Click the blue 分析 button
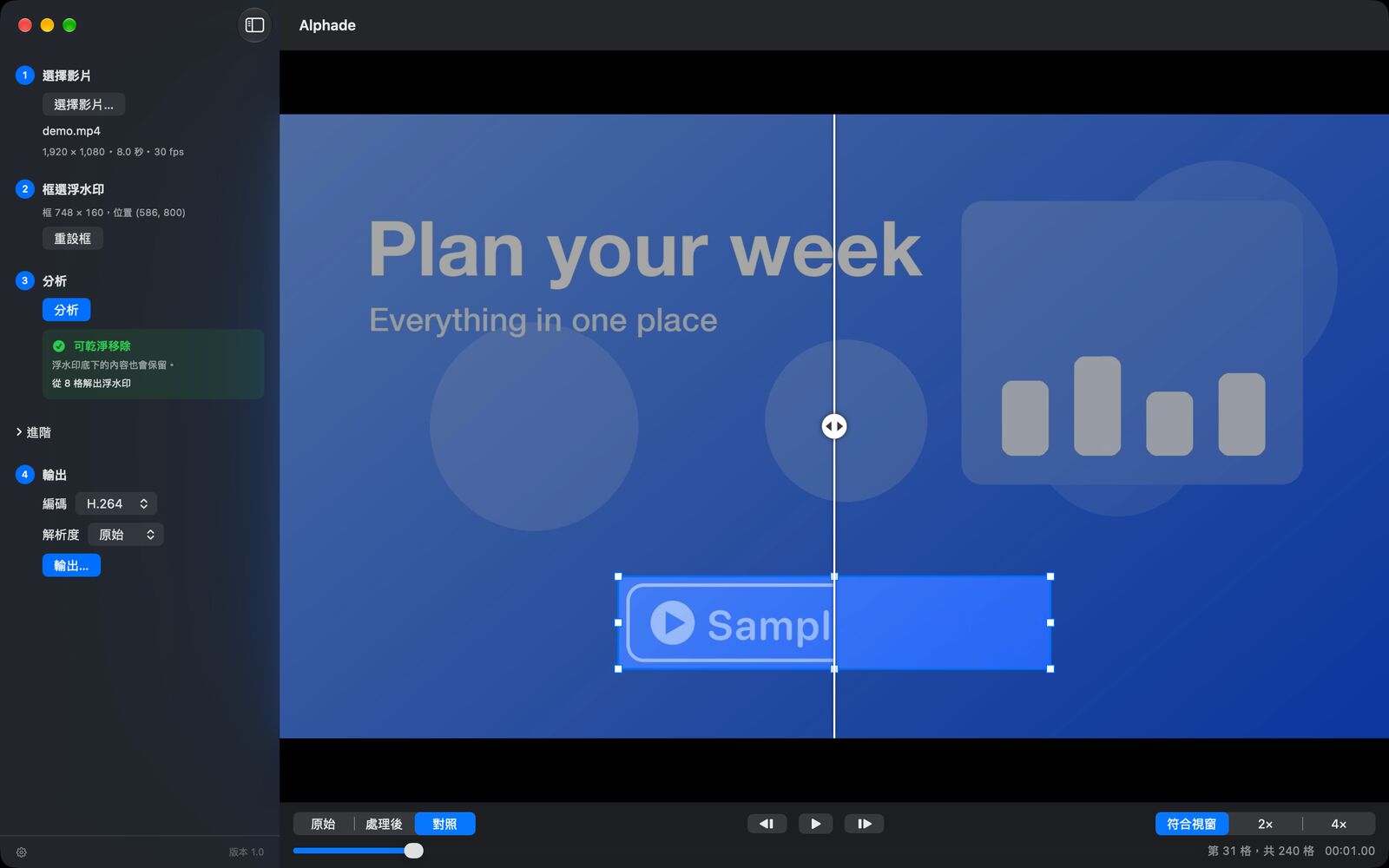 66,310
